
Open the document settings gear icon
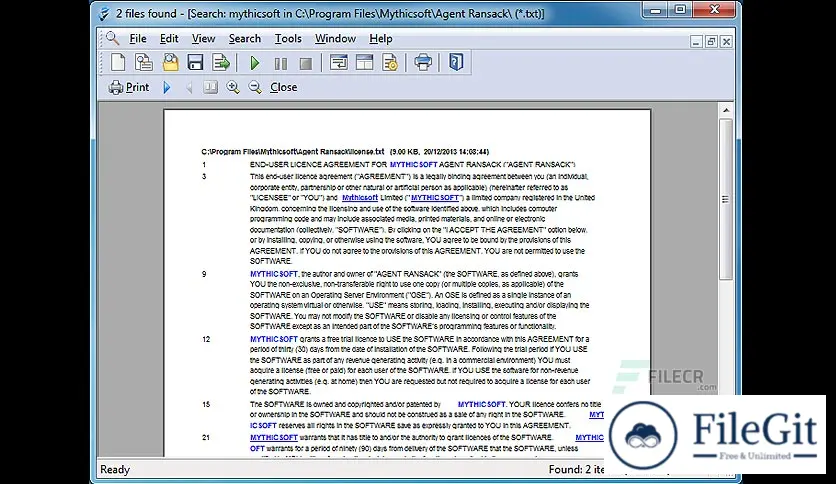[x=390, y=62]
